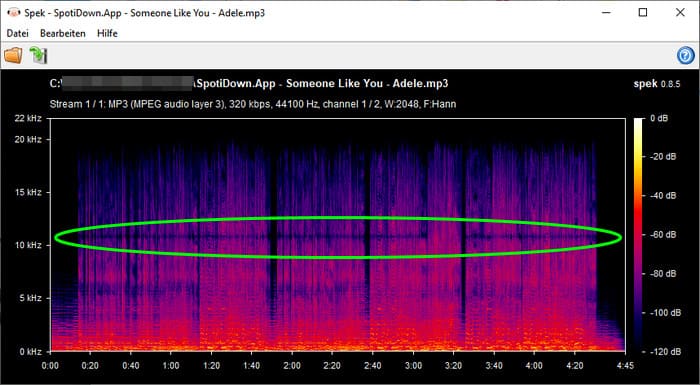This screenshot has width=700, height=385.
Task: Click the '10 kHz' frequency axis label
Action: pos(28,245)
